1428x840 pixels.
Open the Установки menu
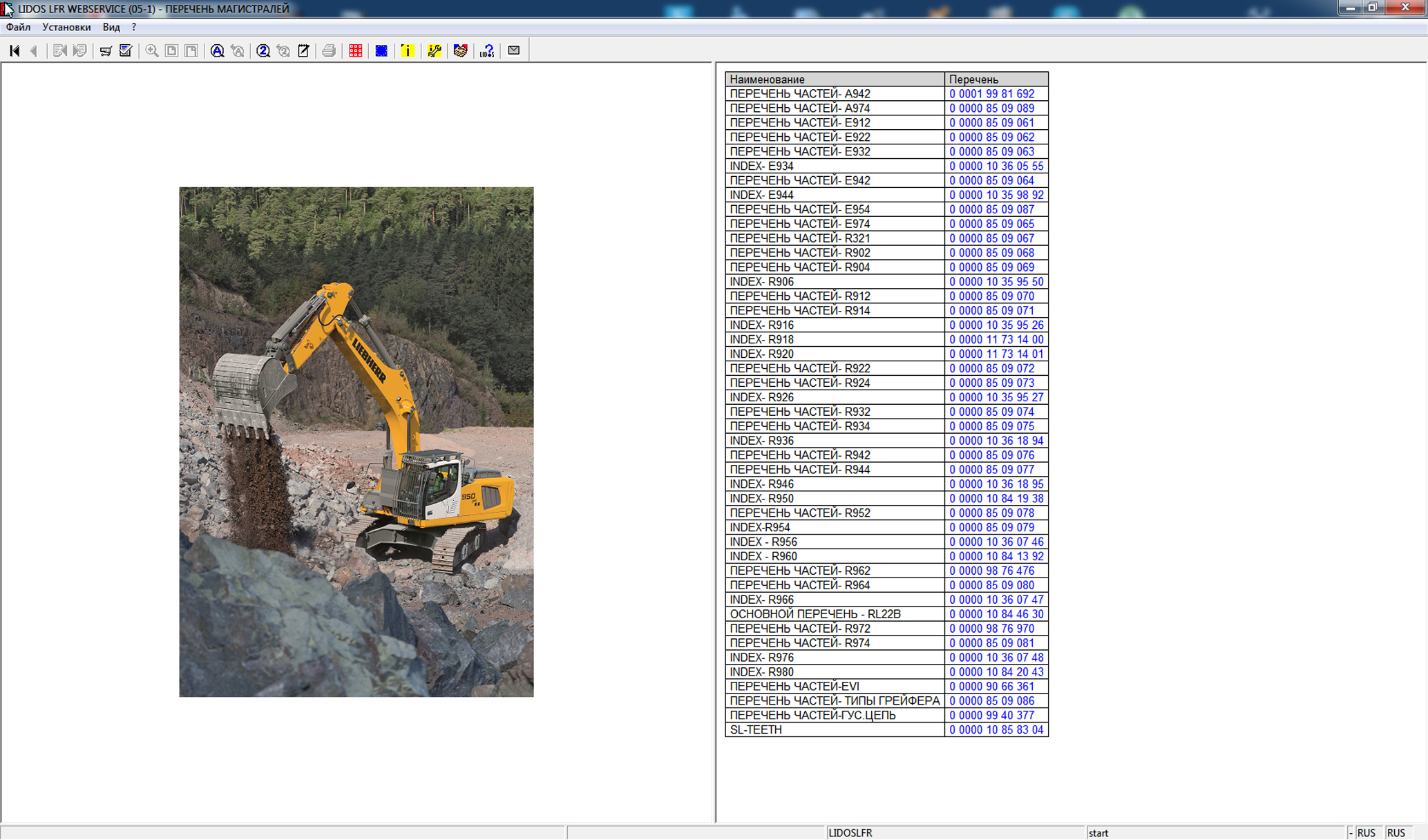66,27
